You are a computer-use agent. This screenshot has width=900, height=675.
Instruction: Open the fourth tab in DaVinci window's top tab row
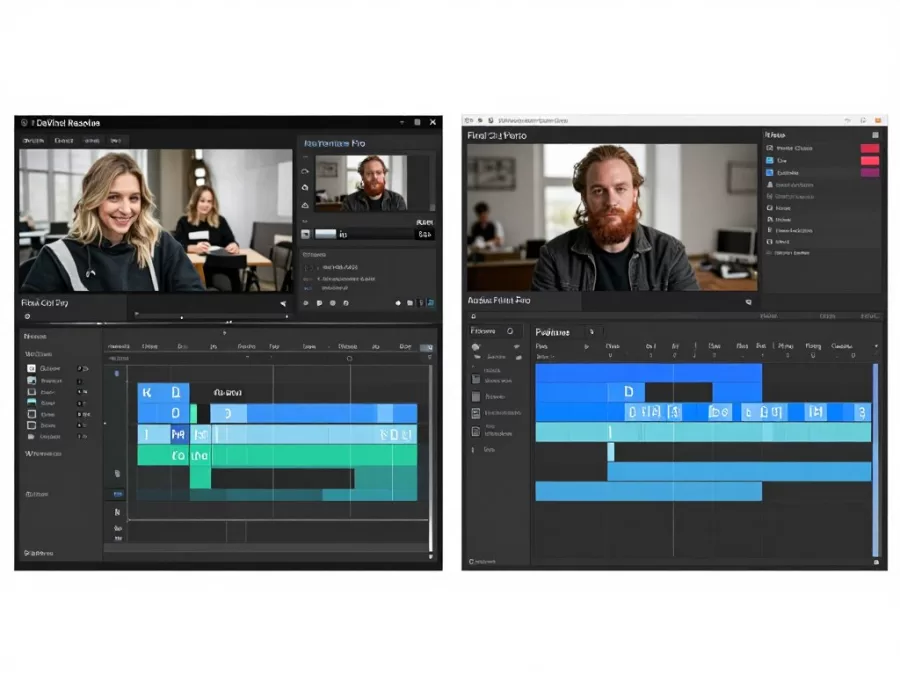(x=116, y=141)
